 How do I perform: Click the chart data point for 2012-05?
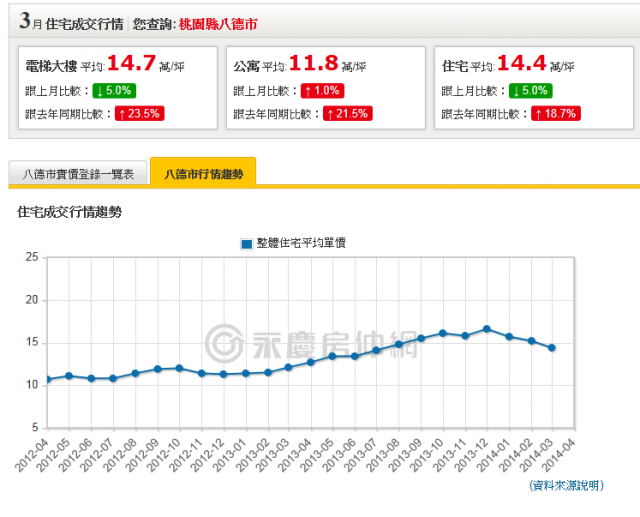tap(69, 376)
